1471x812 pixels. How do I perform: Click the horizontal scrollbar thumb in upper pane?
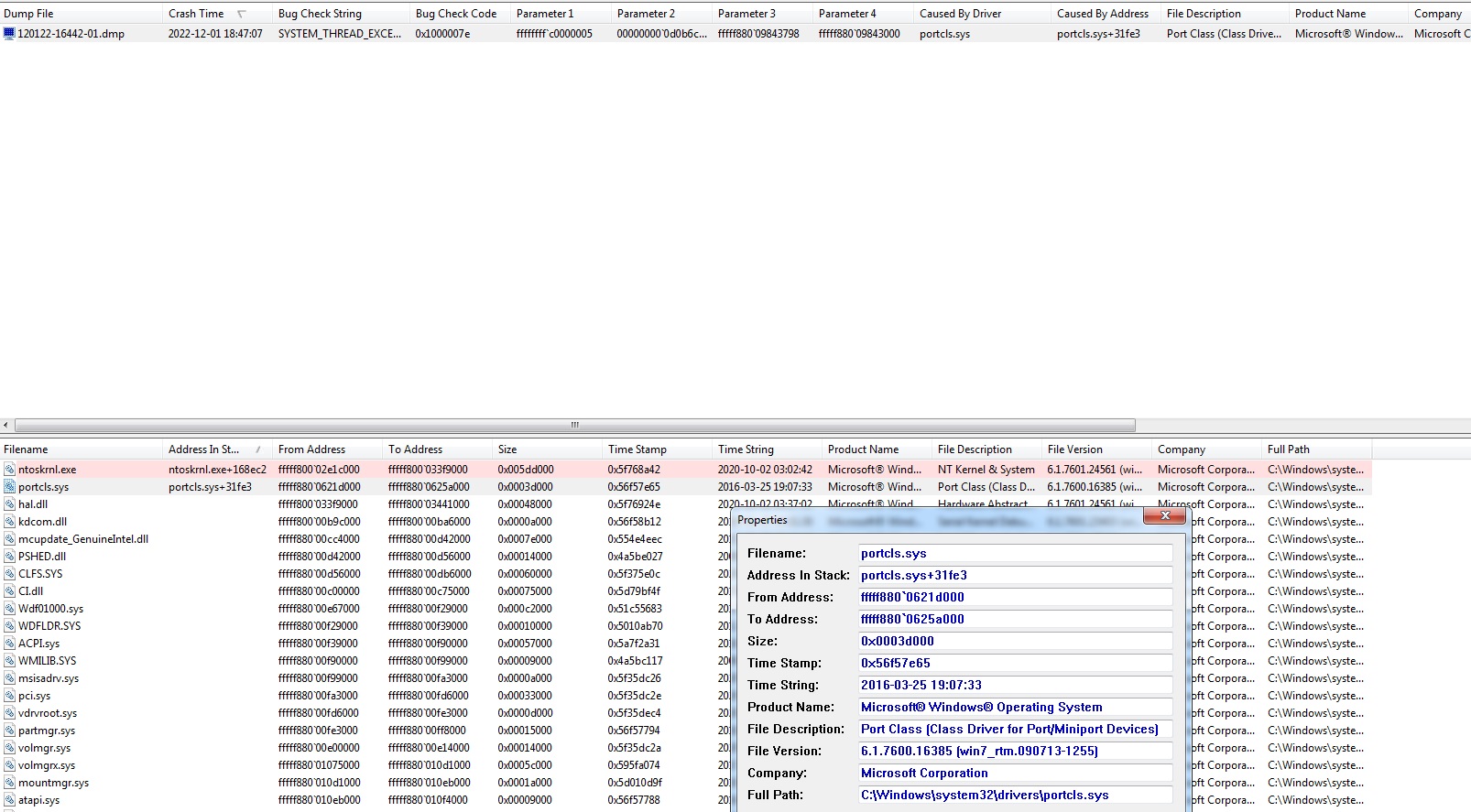pos(575,425)
